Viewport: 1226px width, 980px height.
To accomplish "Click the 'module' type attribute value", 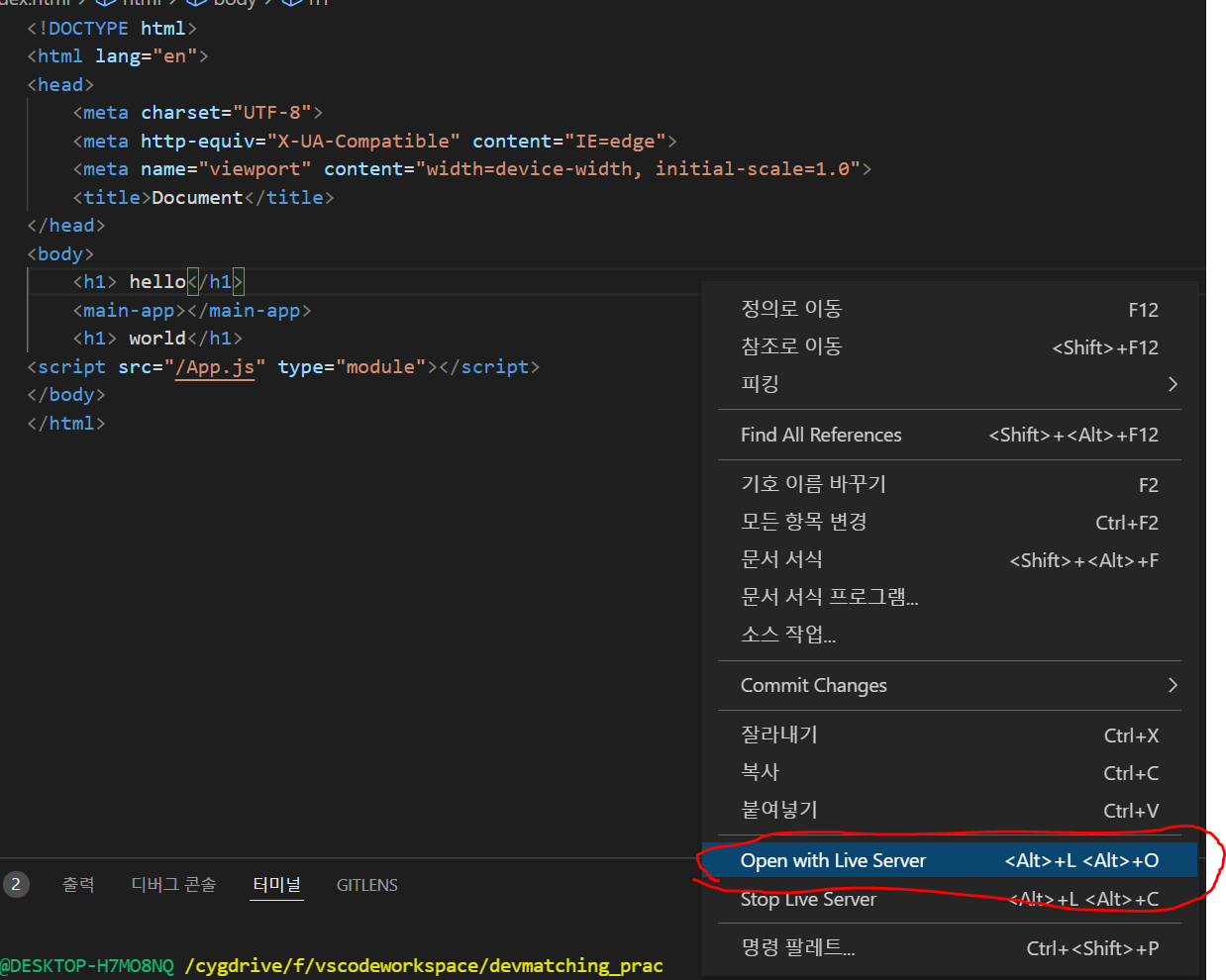I will point(380,367).
